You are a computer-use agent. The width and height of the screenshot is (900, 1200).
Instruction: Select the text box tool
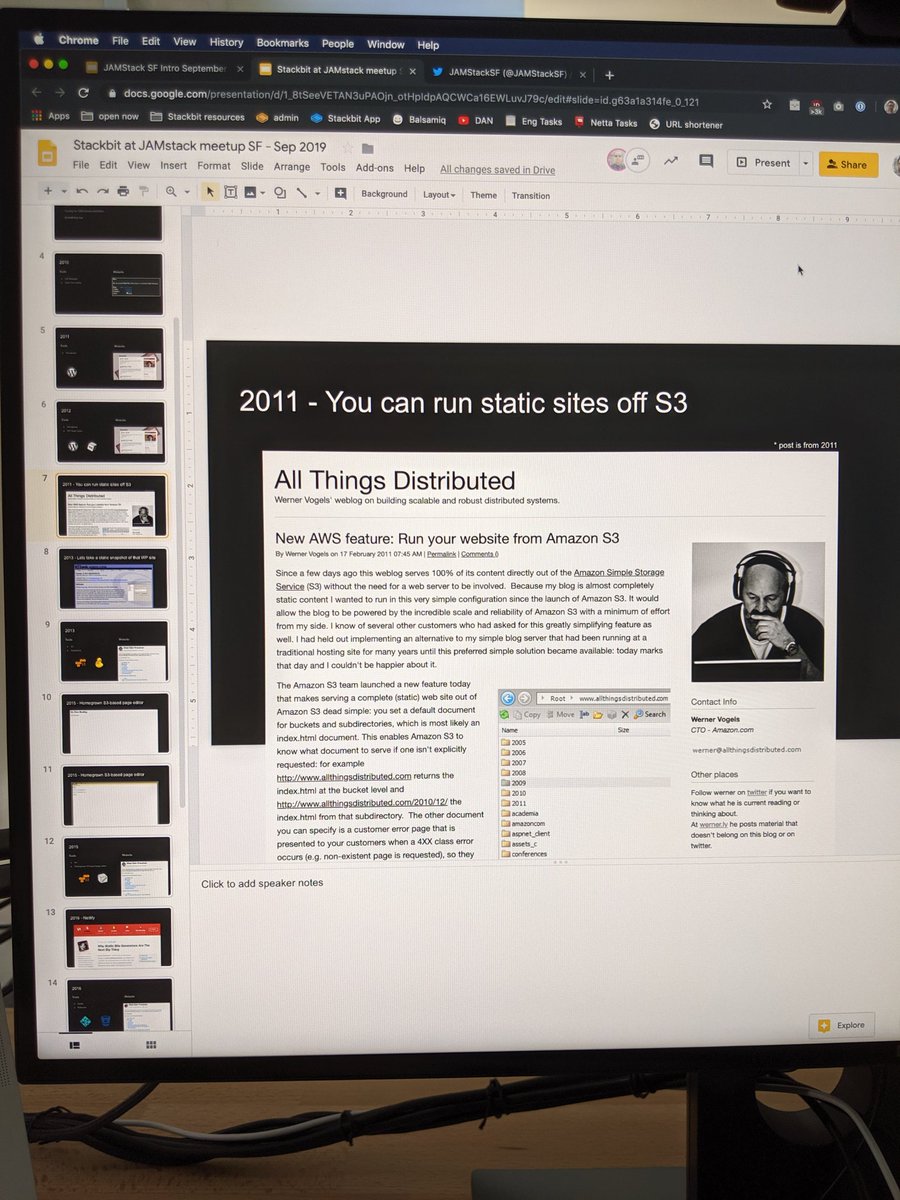coord(230,192)
